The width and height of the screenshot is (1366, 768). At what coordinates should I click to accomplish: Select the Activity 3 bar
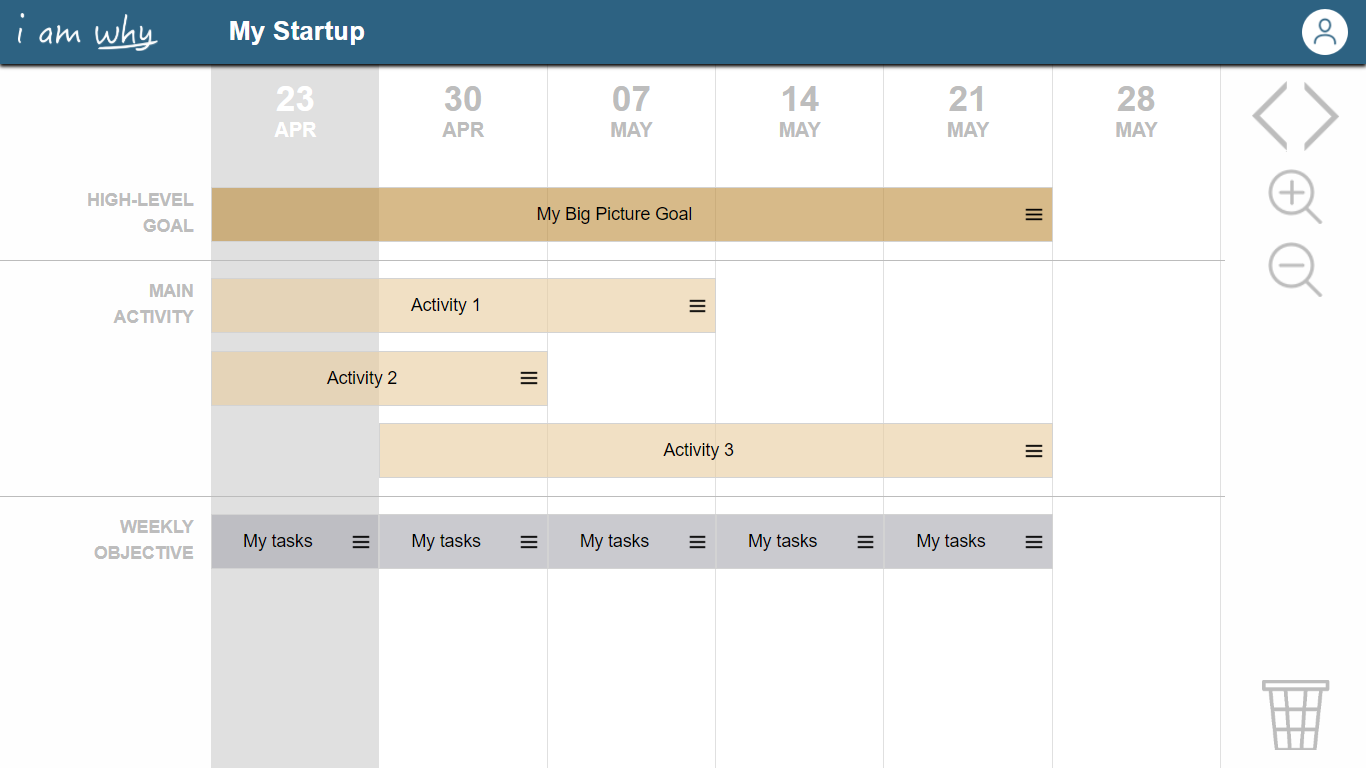click(x=698, y=450)
